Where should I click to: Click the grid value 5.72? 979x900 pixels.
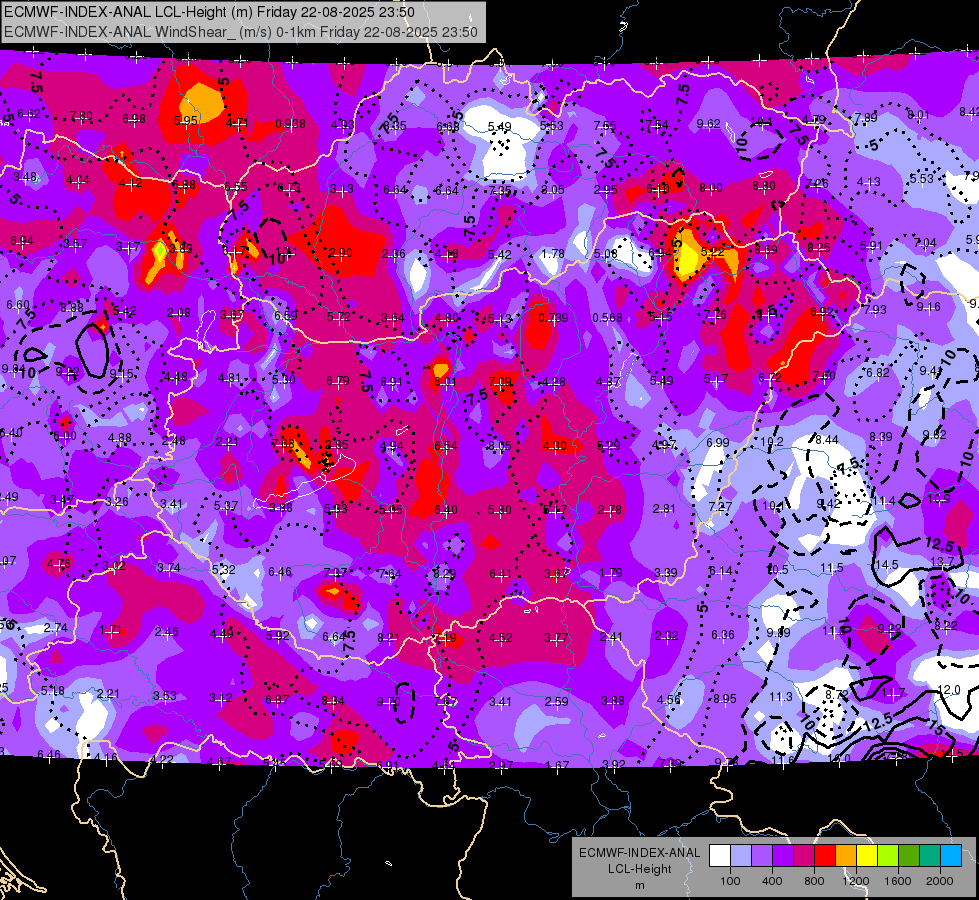click(338, 317)
